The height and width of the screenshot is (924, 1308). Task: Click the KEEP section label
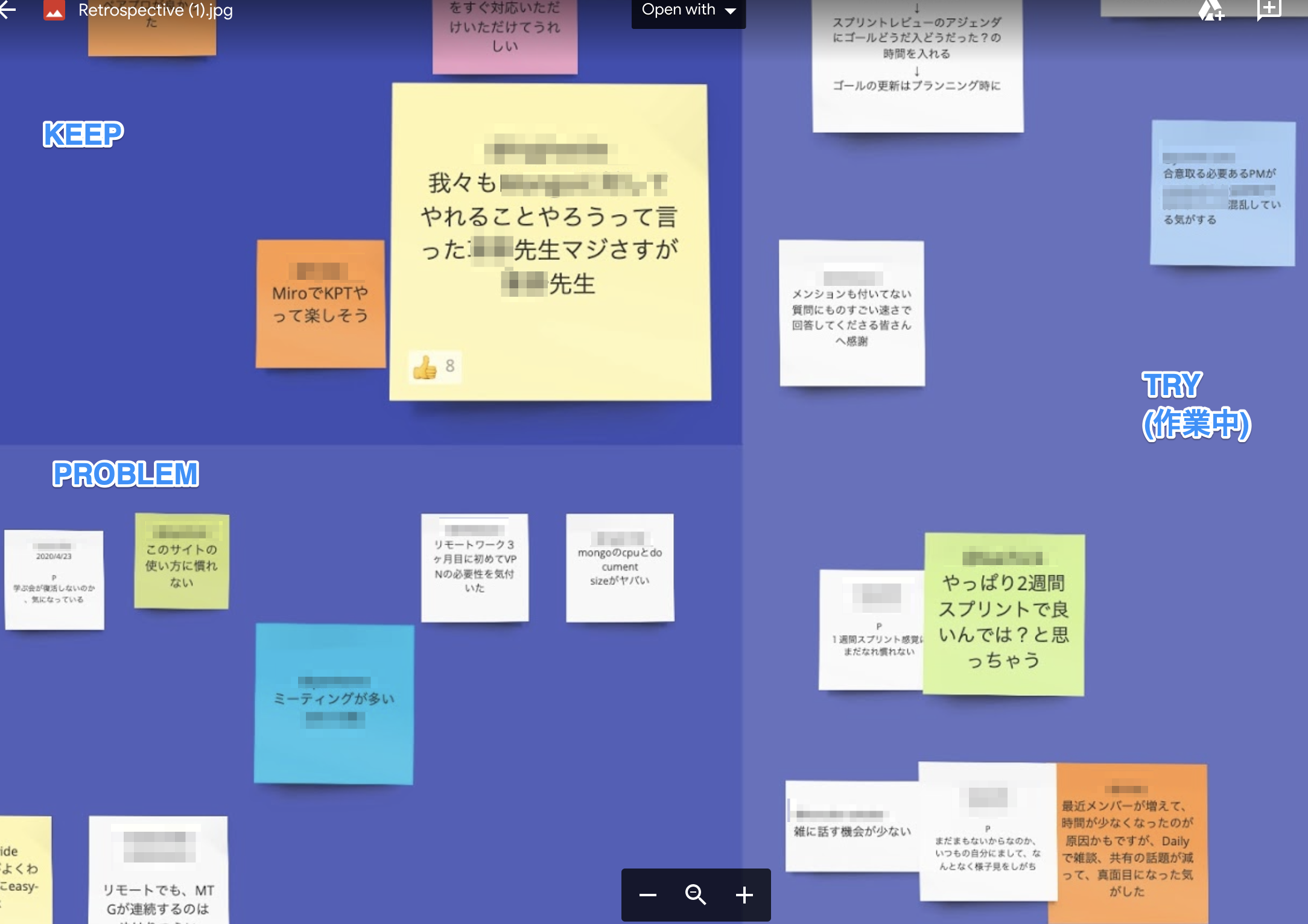click(x=82, y=134)
